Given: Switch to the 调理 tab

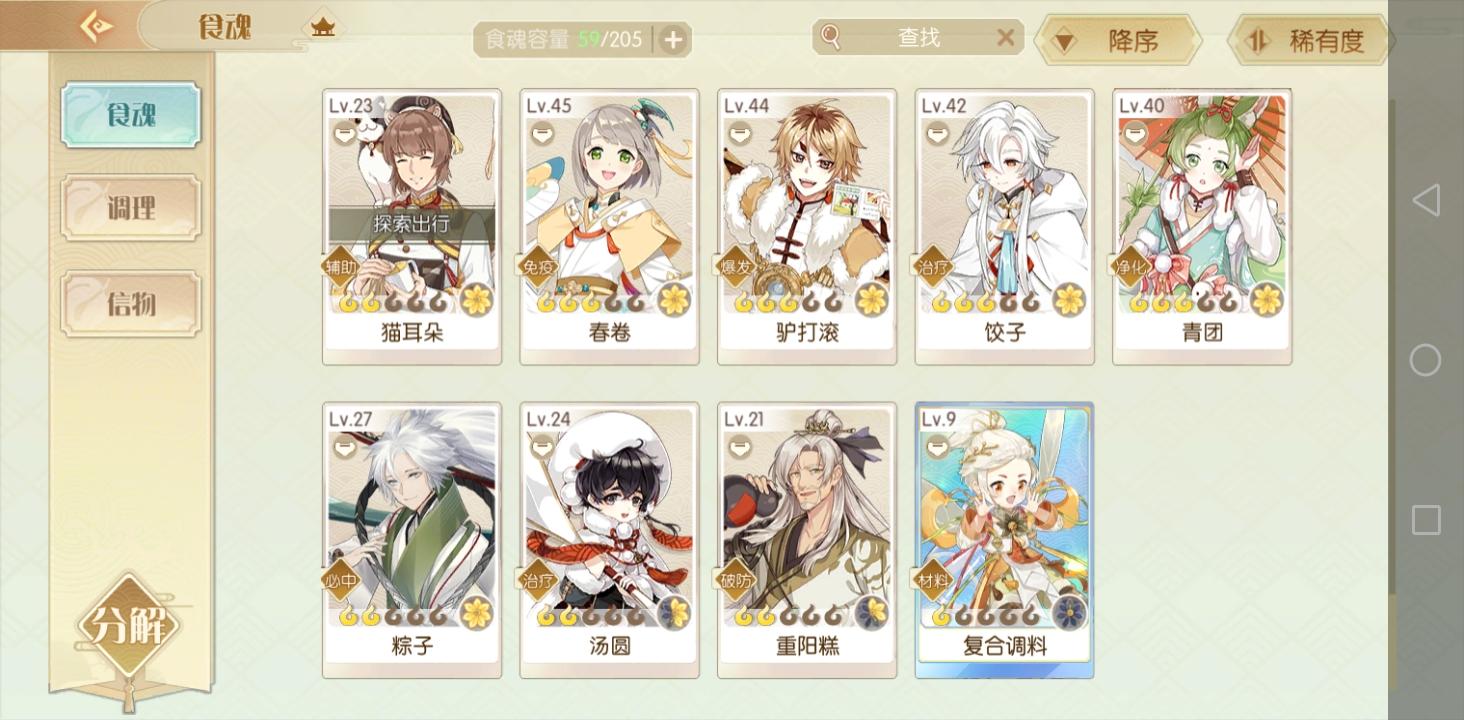Looking at the screenshot, I should coord(131,208).
